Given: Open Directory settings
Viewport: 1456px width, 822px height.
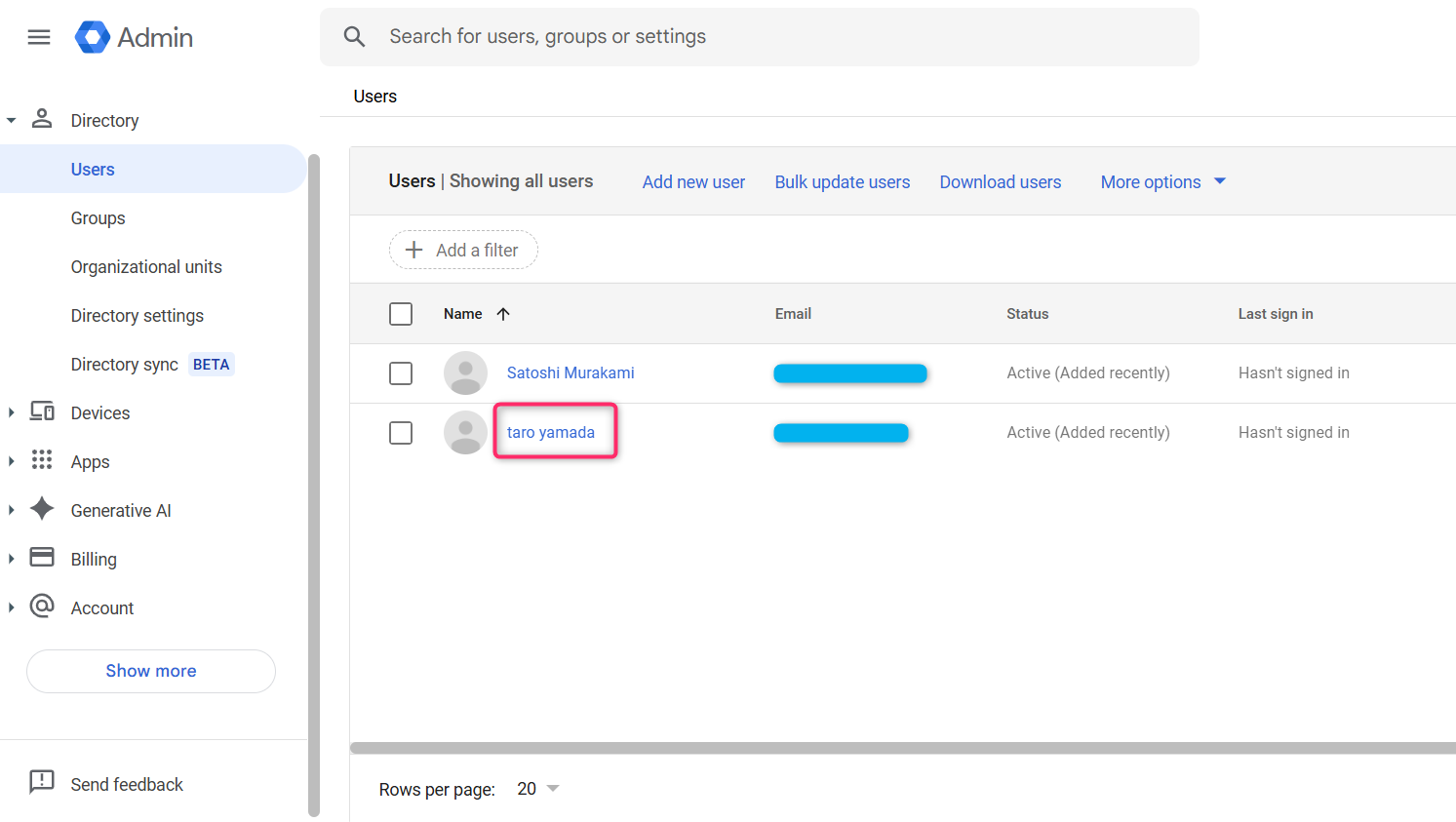Looking at the screenshot, I should [138, 316].
